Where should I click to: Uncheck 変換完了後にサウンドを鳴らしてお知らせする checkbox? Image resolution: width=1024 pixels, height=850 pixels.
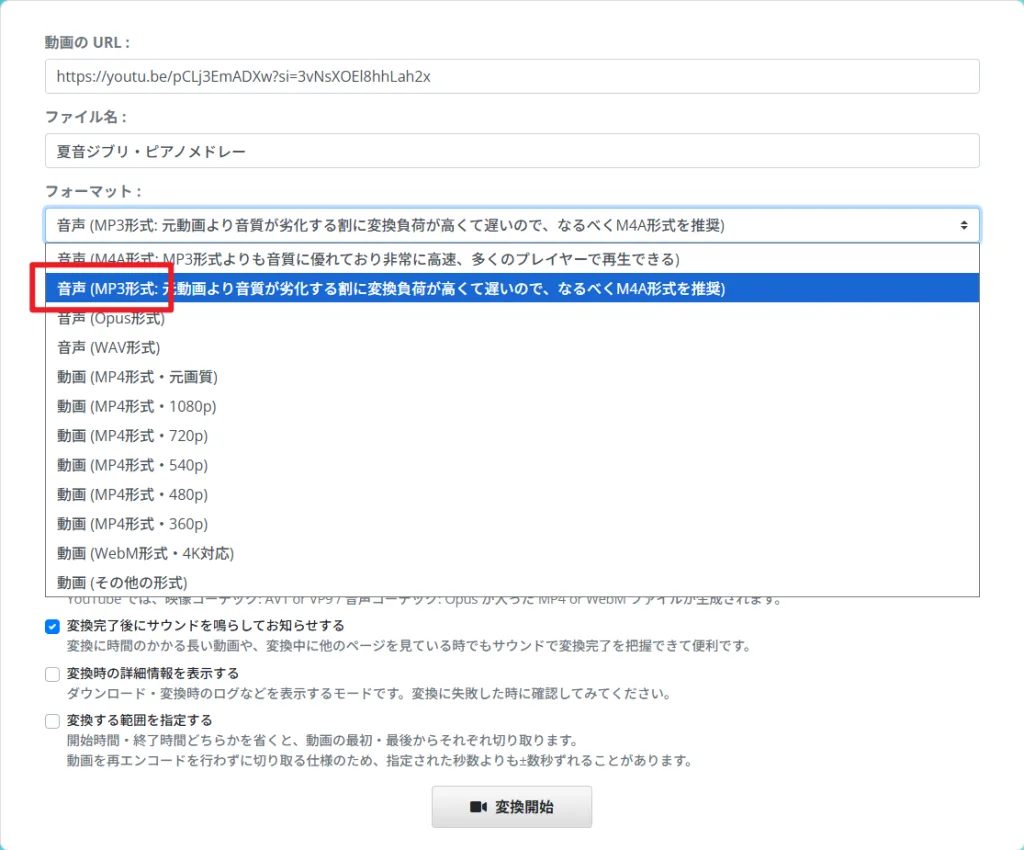[52, 627]
